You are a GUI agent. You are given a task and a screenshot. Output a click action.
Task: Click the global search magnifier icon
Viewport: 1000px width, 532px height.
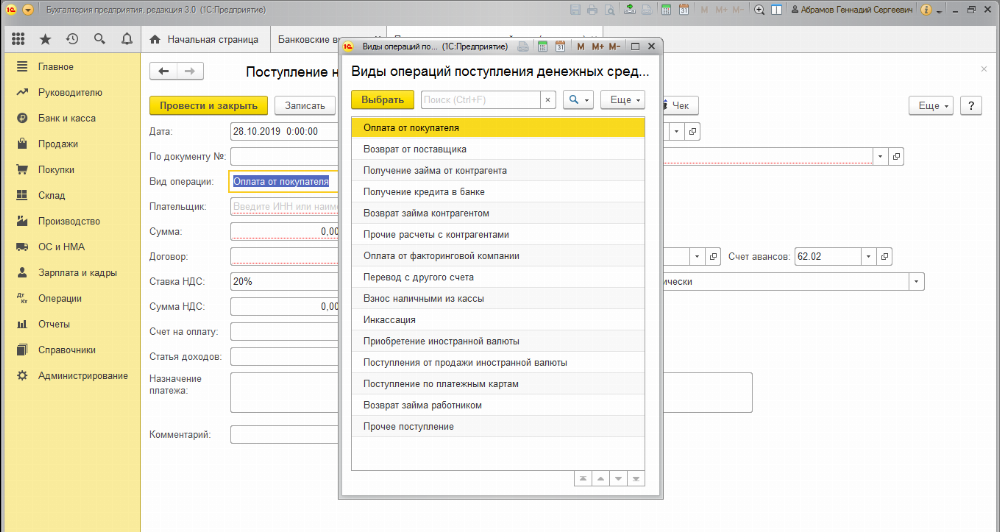point(99,40)
